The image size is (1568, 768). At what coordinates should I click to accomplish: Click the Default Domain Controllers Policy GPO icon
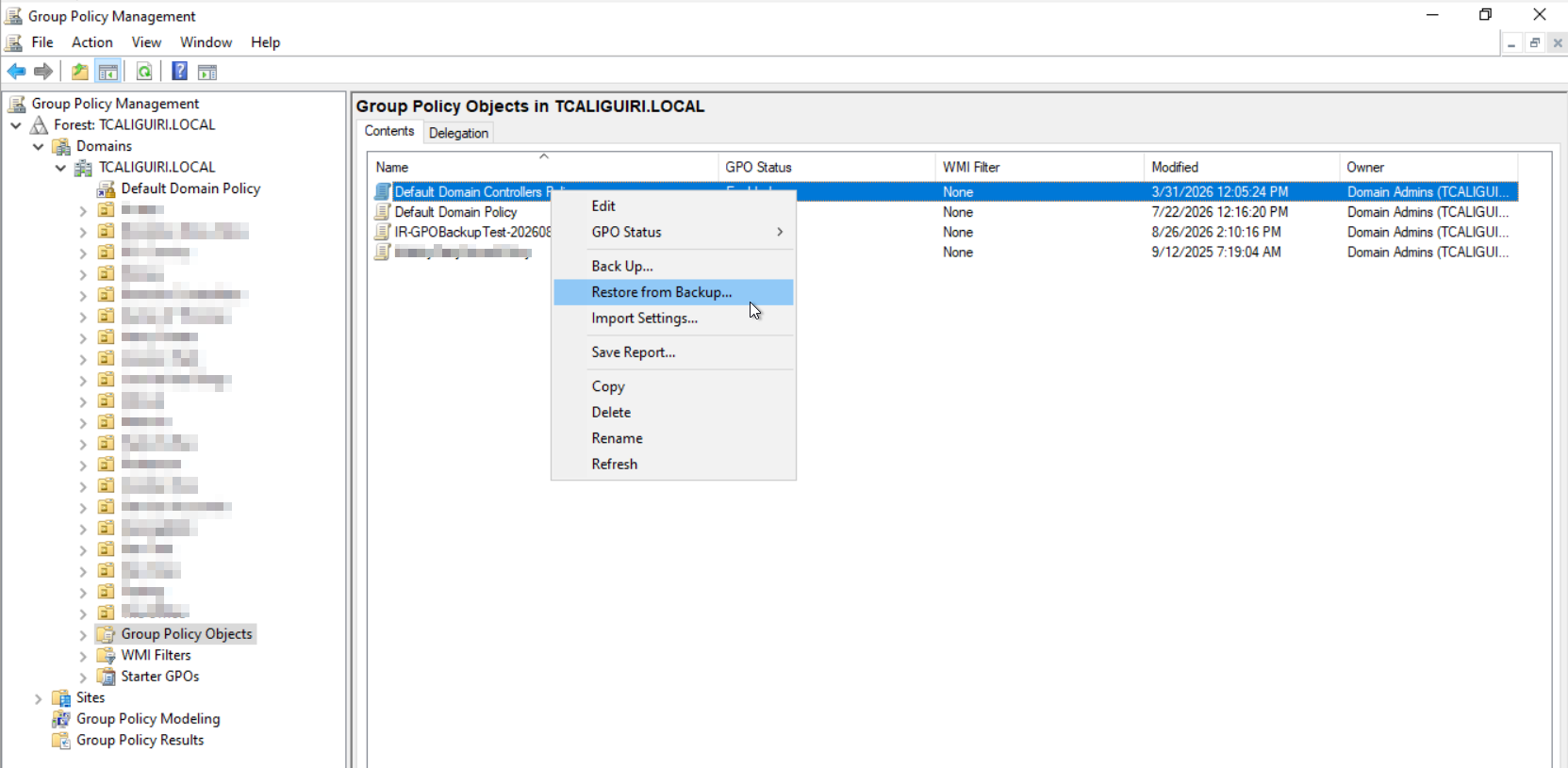point(383,191)
